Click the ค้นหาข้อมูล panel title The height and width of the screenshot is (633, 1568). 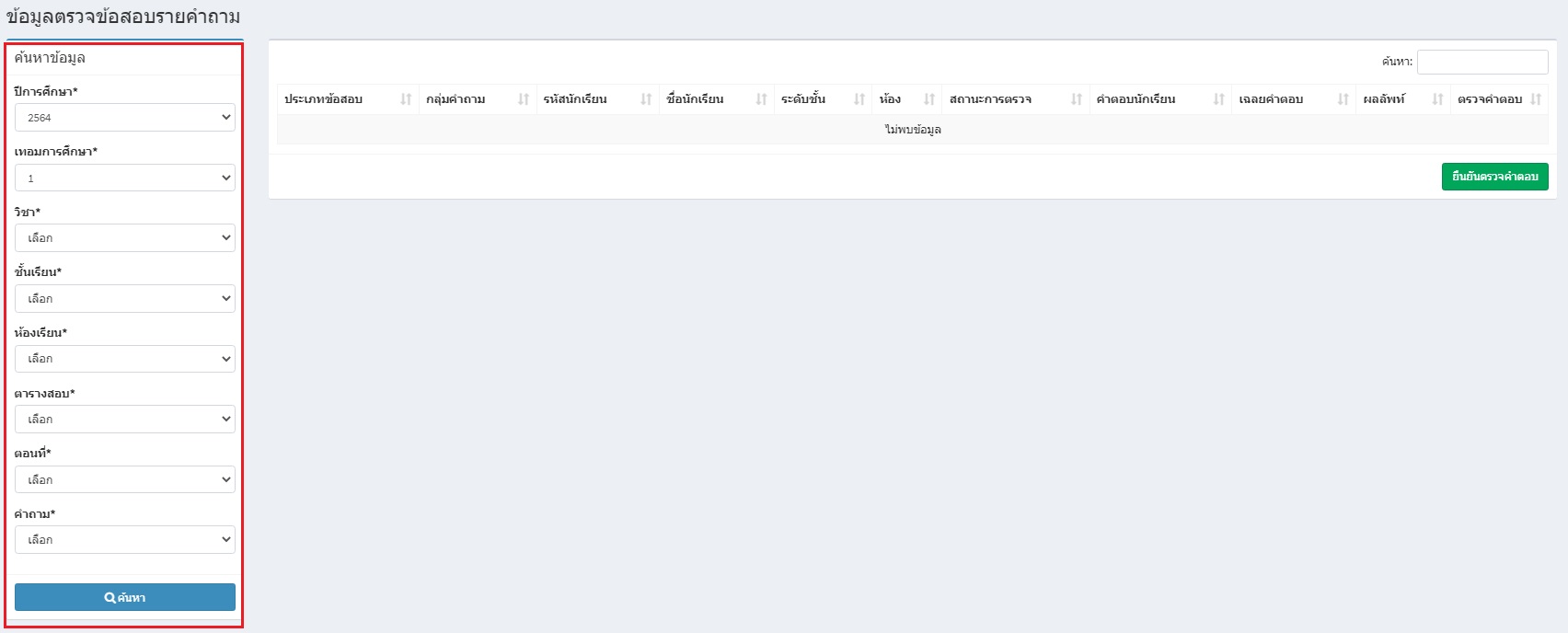50,58
